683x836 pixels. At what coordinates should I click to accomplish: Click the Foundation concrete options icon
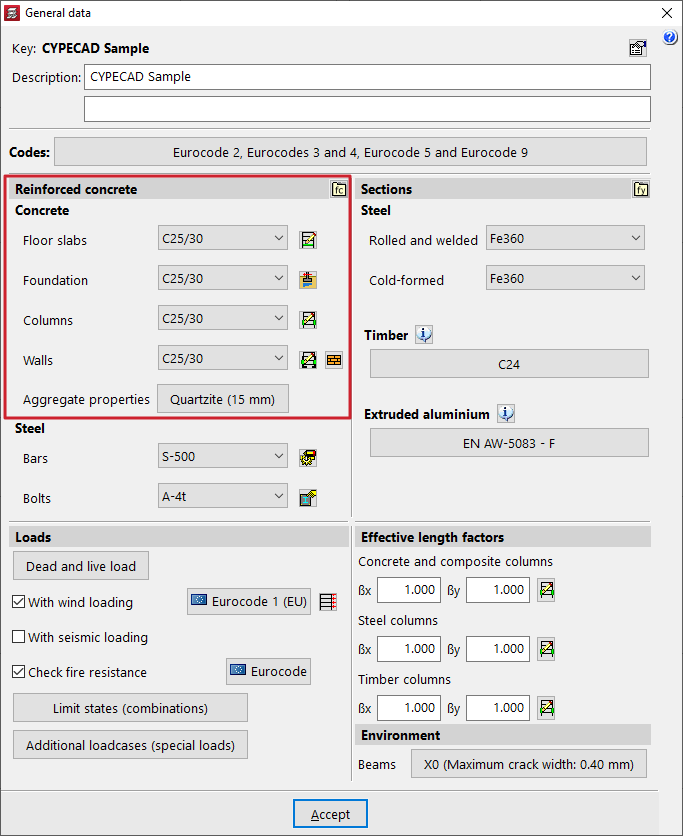(309, 280)
